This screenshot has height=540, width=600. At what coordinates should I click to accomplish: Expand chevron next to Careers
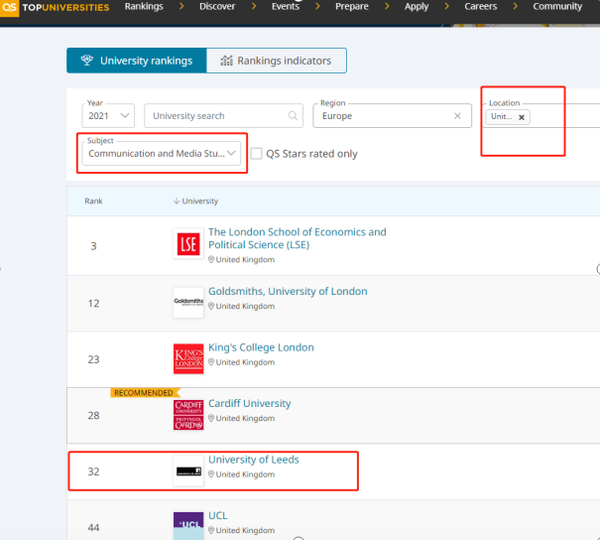(515, 7)
